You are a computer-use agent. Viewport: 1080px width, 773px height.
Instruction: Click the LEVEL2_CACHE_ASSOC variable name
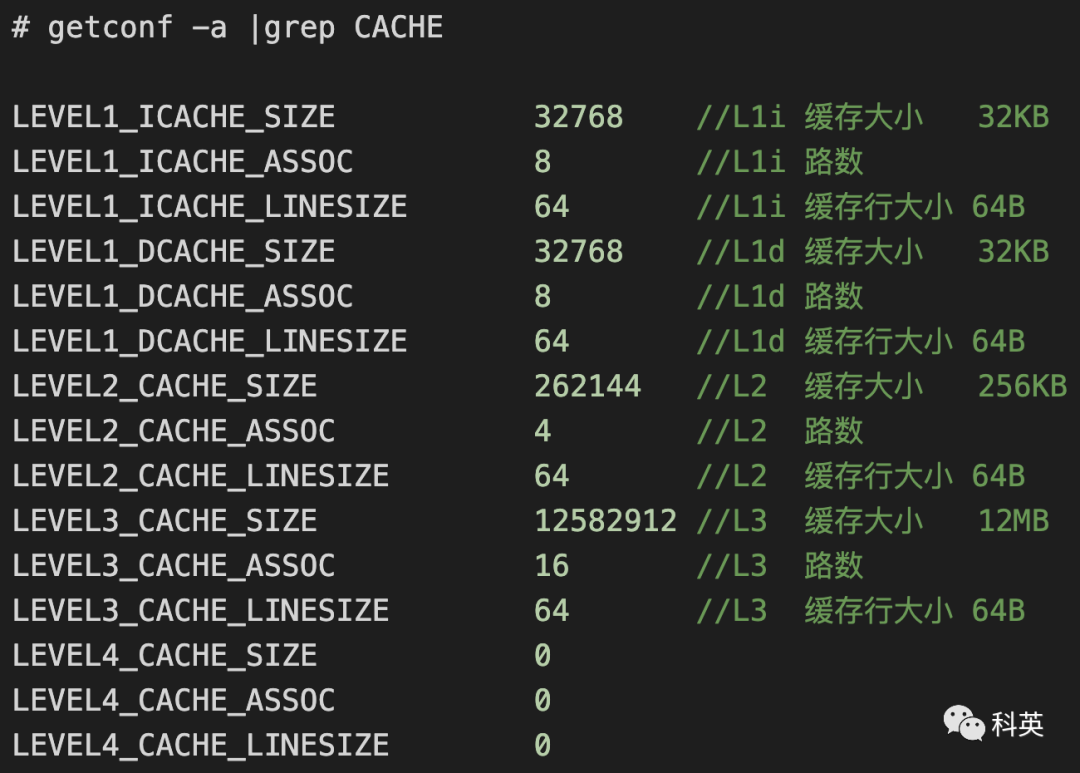click(173, 431)
